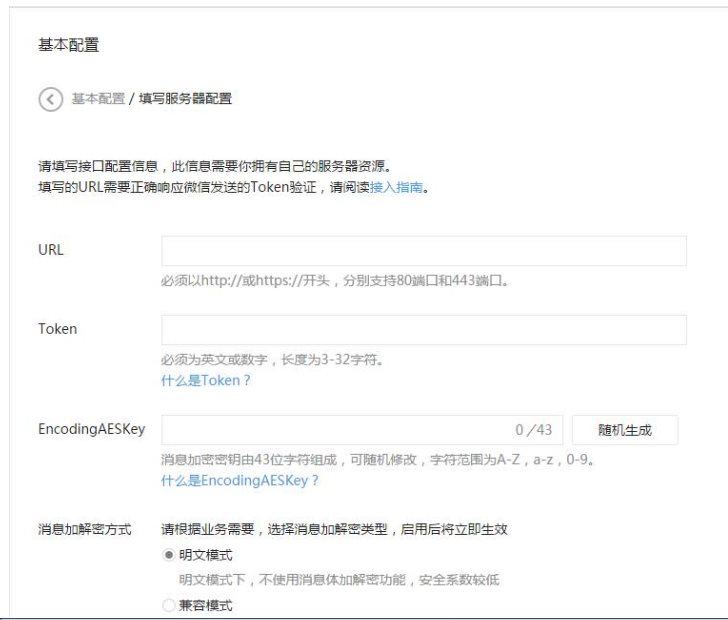The image size is (728, 620).
Task: Click the back arrow circle icon
Action: [51, 99]
